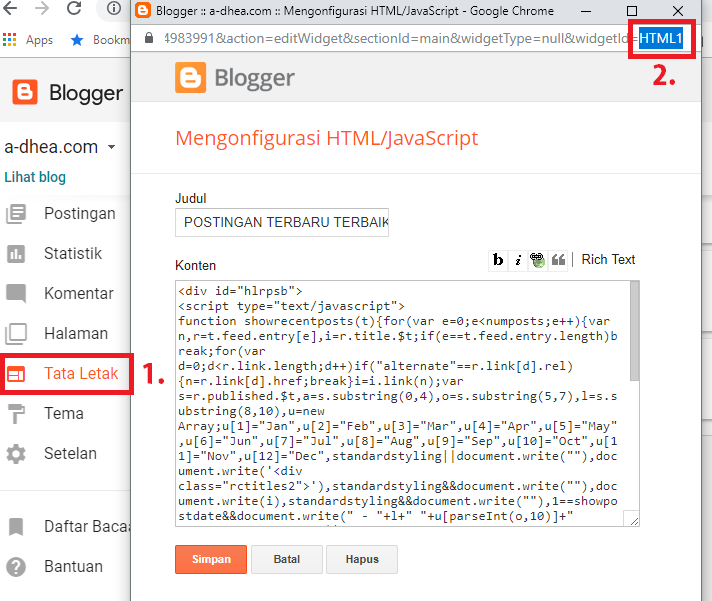Click the highlighted HTML1 widget ID text
The width and height of the screenshot is (712, 601).
[661, 38]
